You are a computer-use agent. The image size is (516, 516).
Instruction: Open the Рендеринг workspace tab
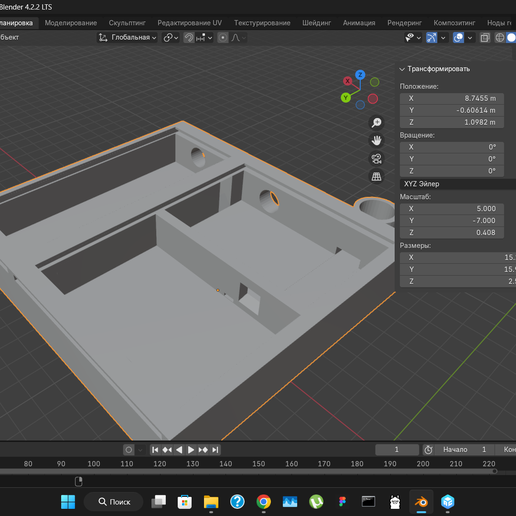[x=404, y=23]
